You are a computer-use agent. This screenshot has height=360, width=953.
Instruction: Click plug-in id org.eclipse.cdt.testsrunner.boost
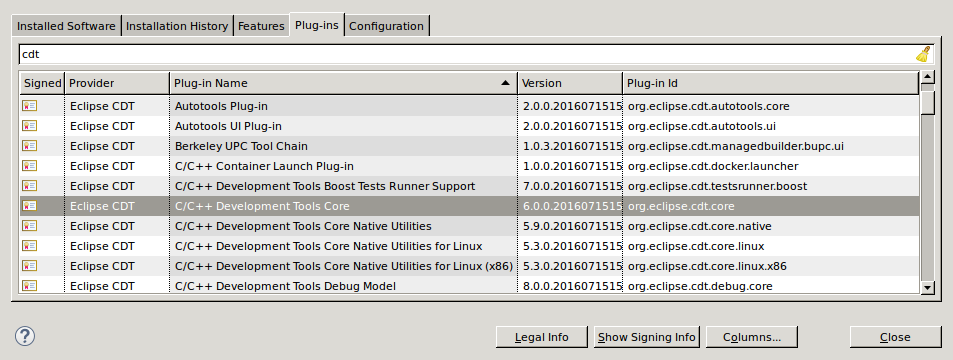pos(717,186)
